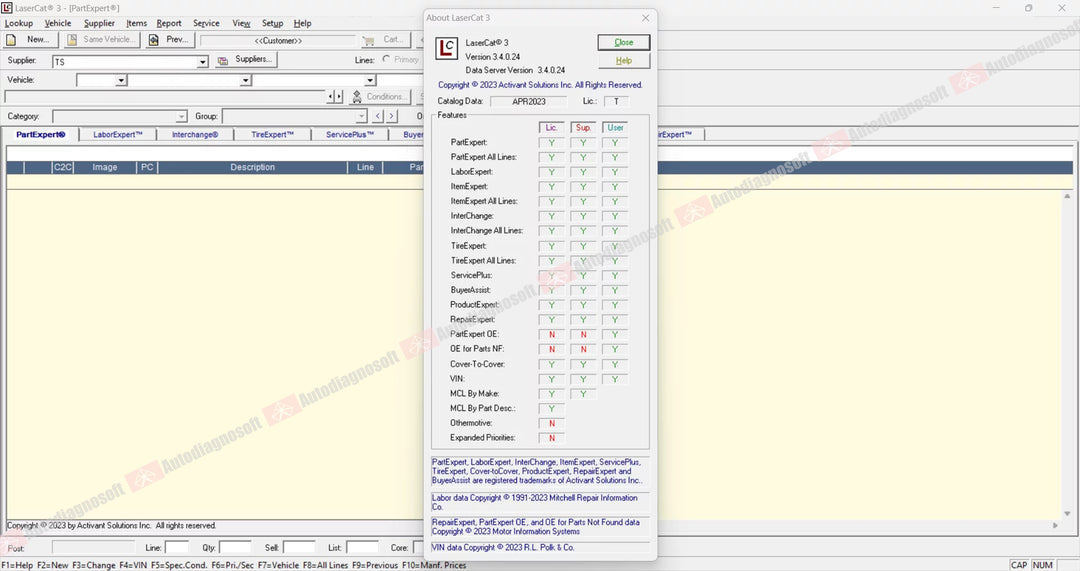The image size is (1080, 571).
Task: Click the Prev lookup icon button
Action: [x=170, y=40]
